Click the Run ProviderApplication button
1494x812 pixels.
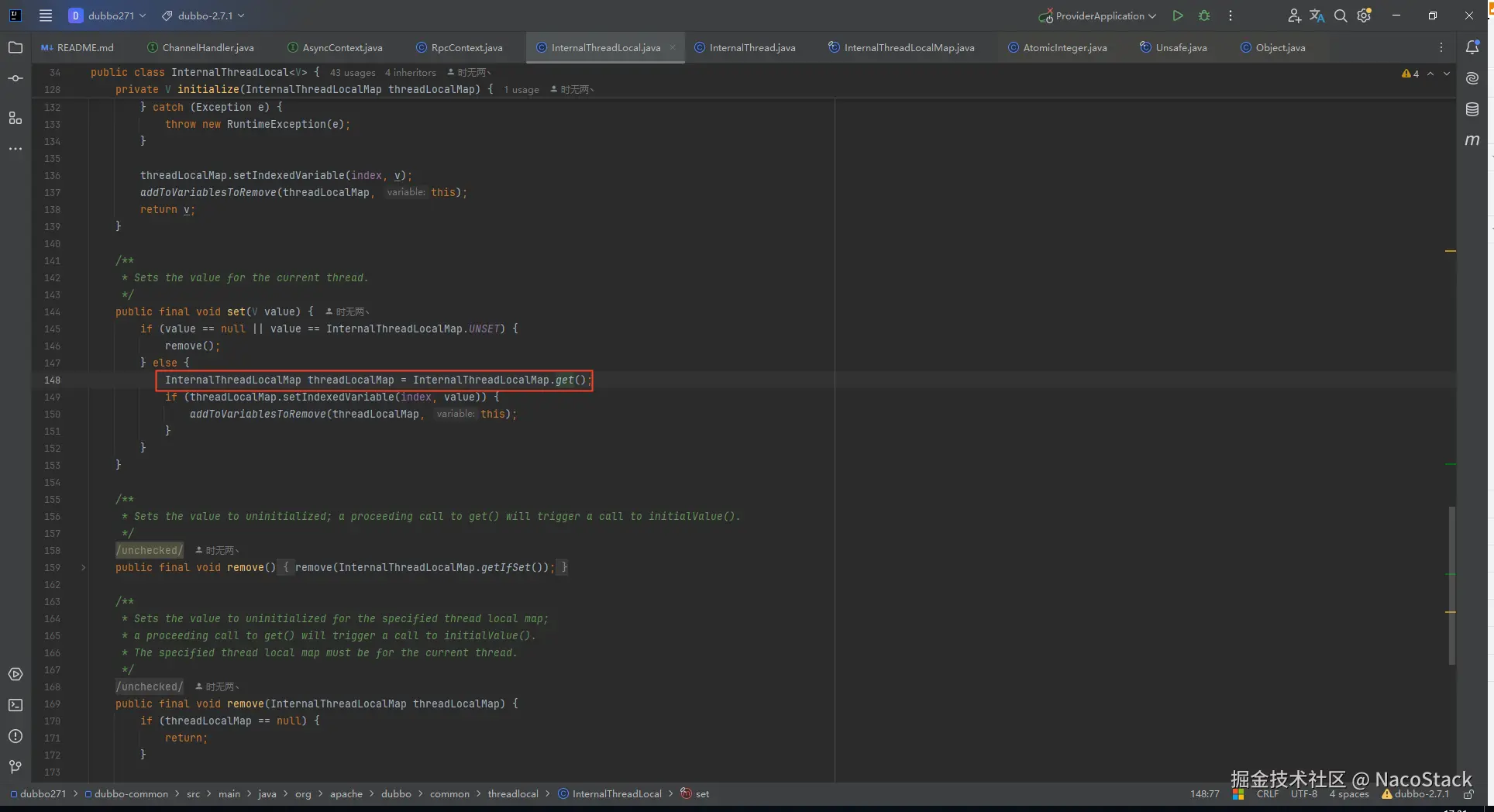(x=1178, y=15)
